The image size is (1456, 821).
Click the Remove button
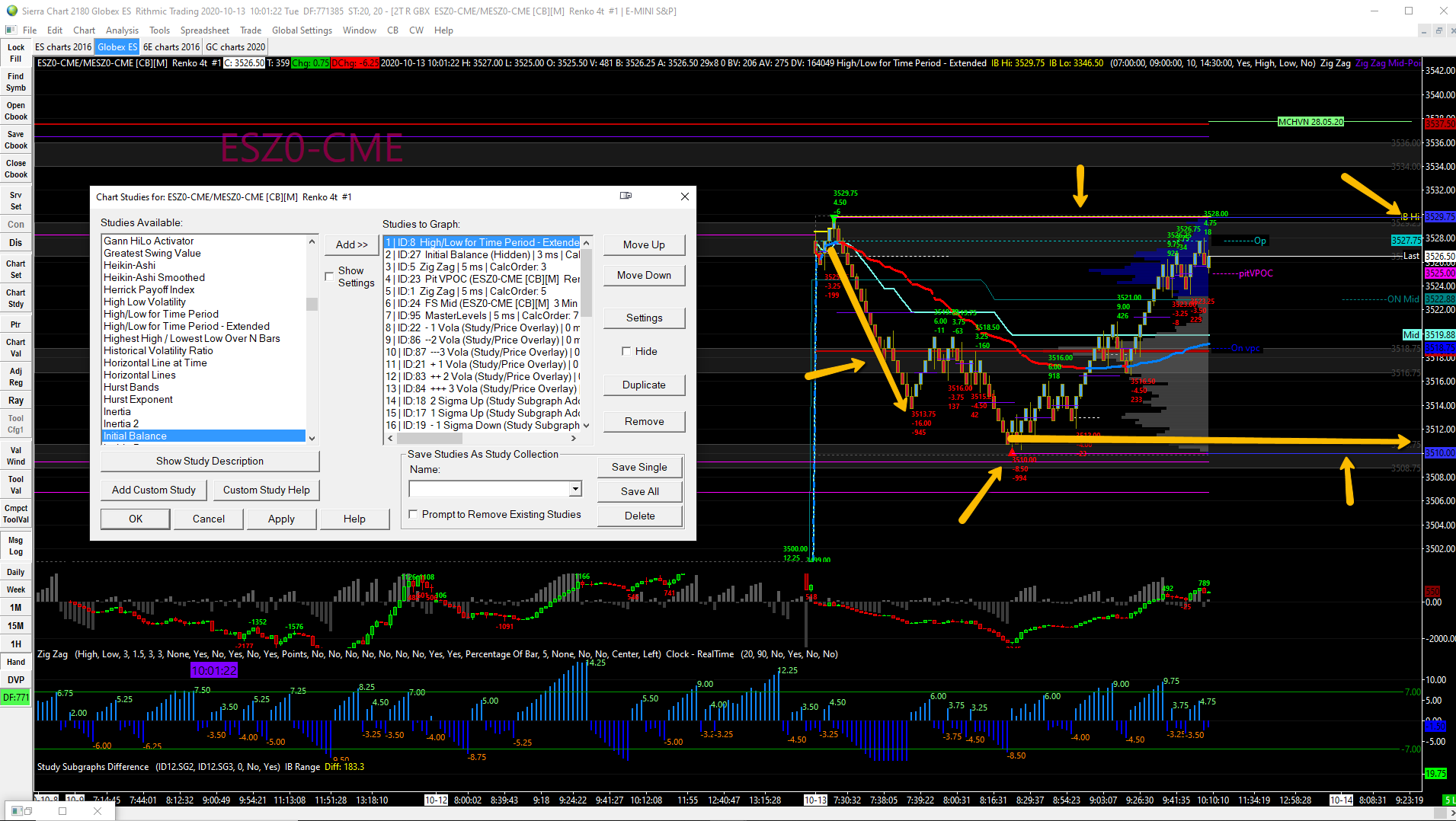[644, 421]
